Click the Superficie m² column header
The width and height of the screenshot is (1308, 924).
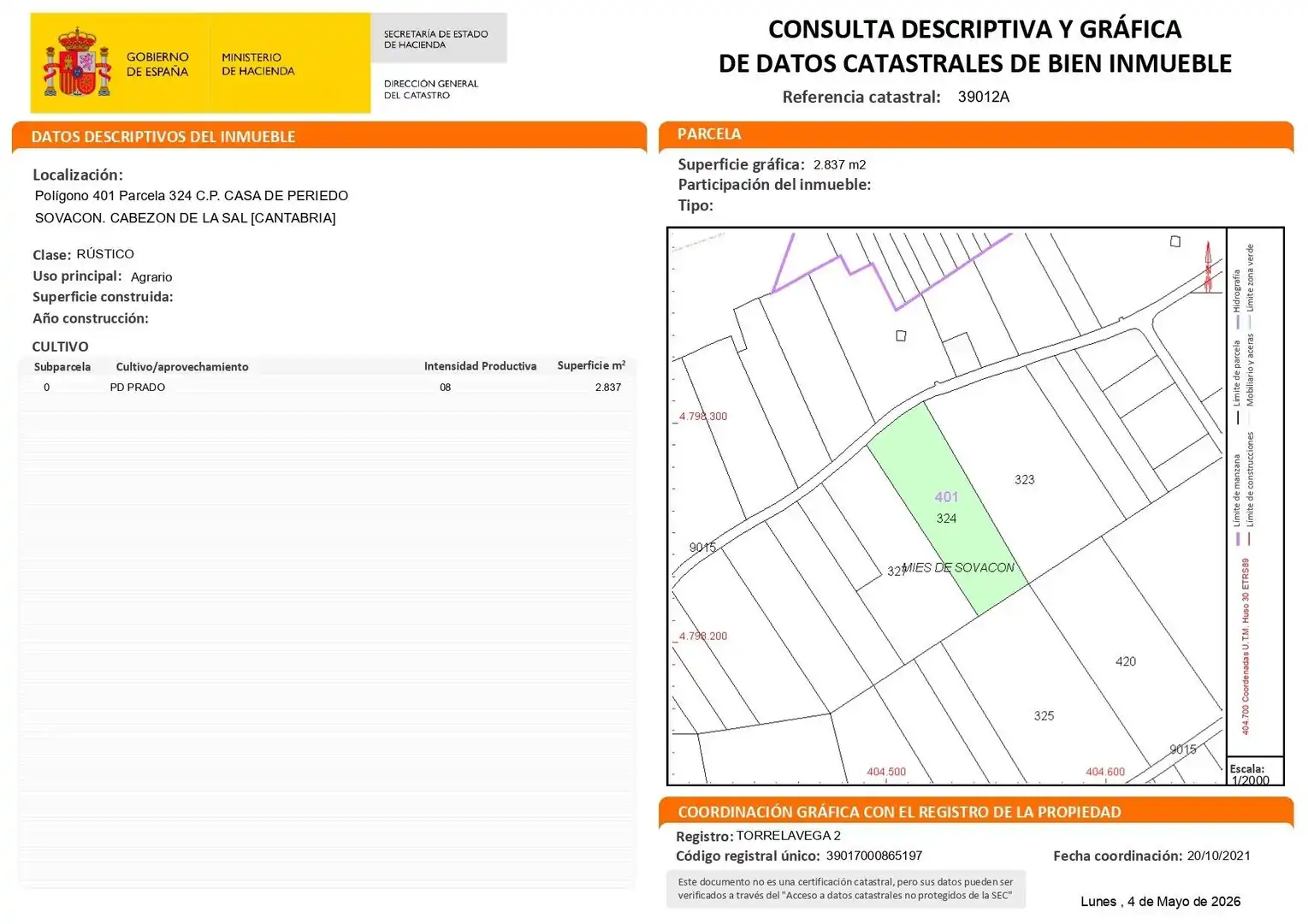(x=591, y=365)
